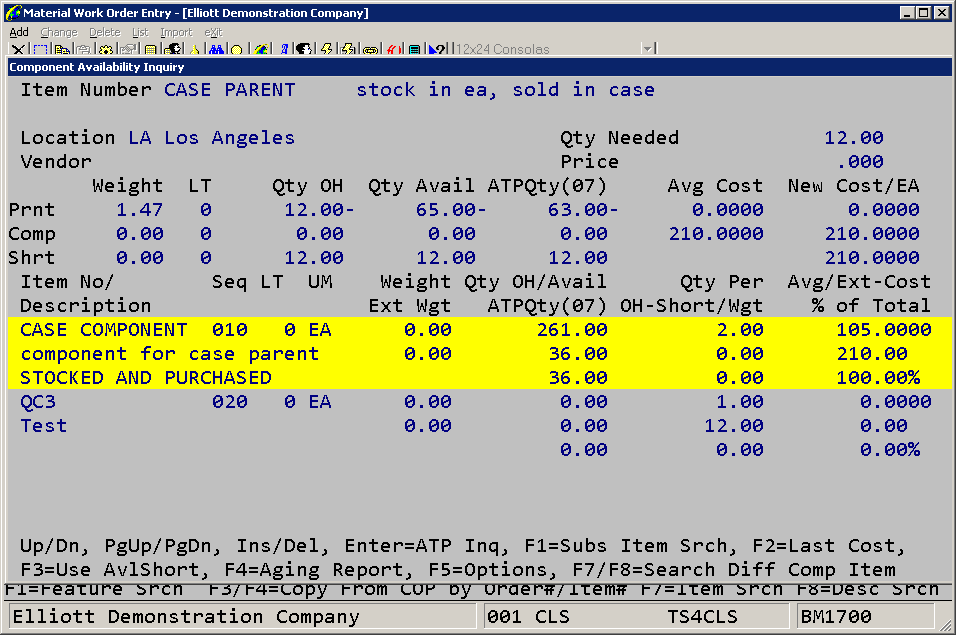Screen dimensions: 956x635
Task: Click the second lightning bolt icon
Action: (348, 50)
